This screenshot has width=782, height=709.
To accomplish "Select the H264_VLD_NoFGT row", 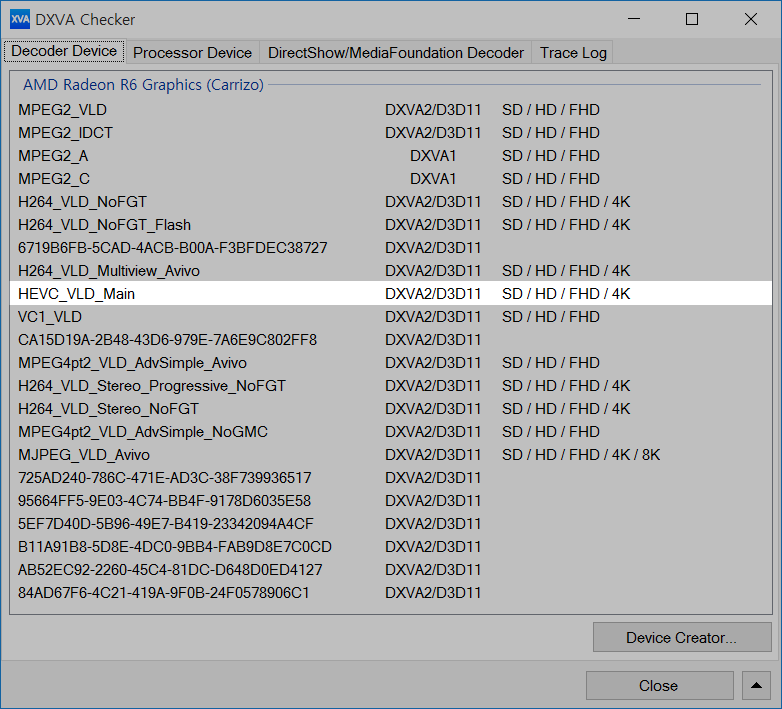I will click(x=391, y=201).
